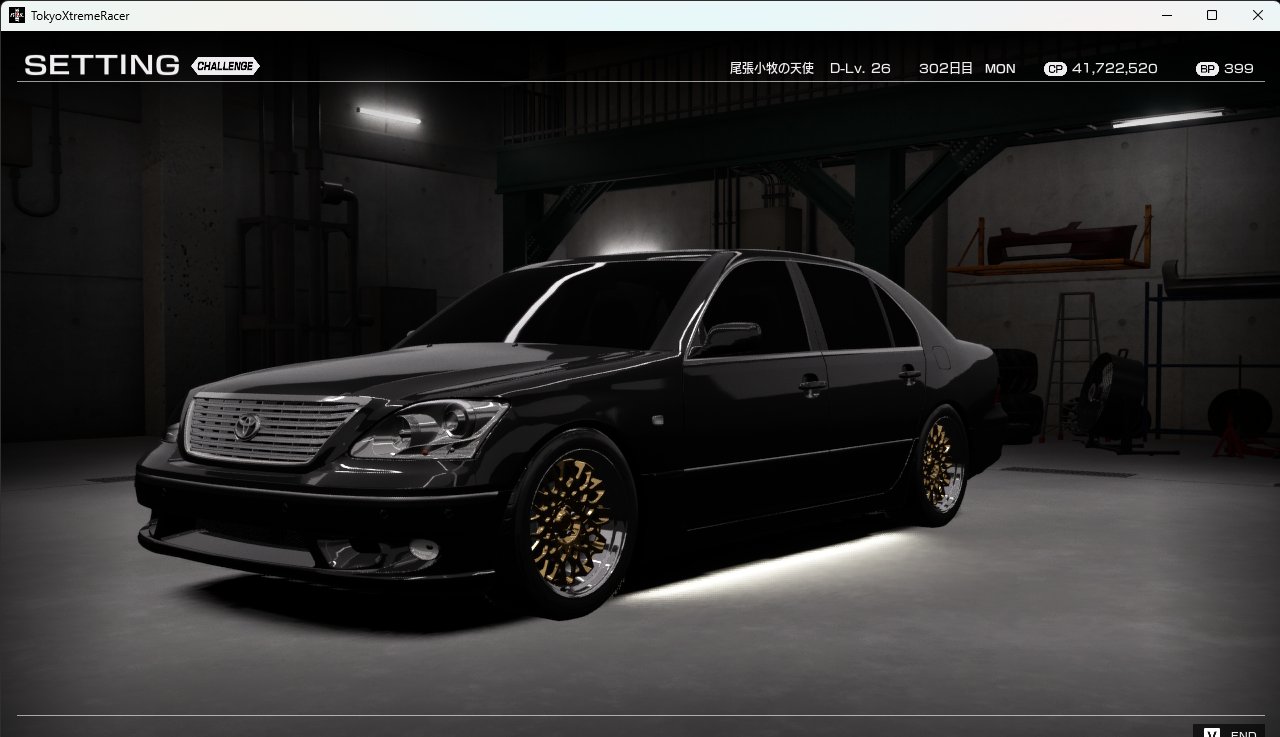1280x737 pixels.
Task: Click the MON weekday label
Action: pyautogui.click(x=1000, y=69)
